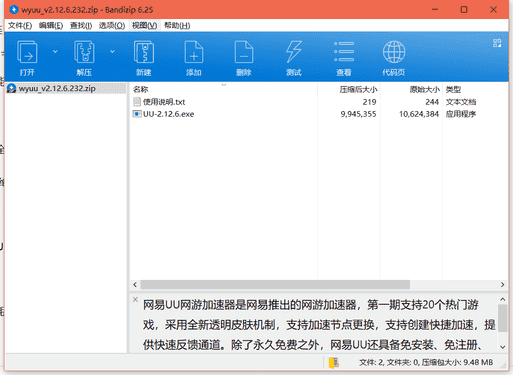Sort by the 类型 column header
The height and width of the screenshot is (375, 513).
click(x=453, y=89)
